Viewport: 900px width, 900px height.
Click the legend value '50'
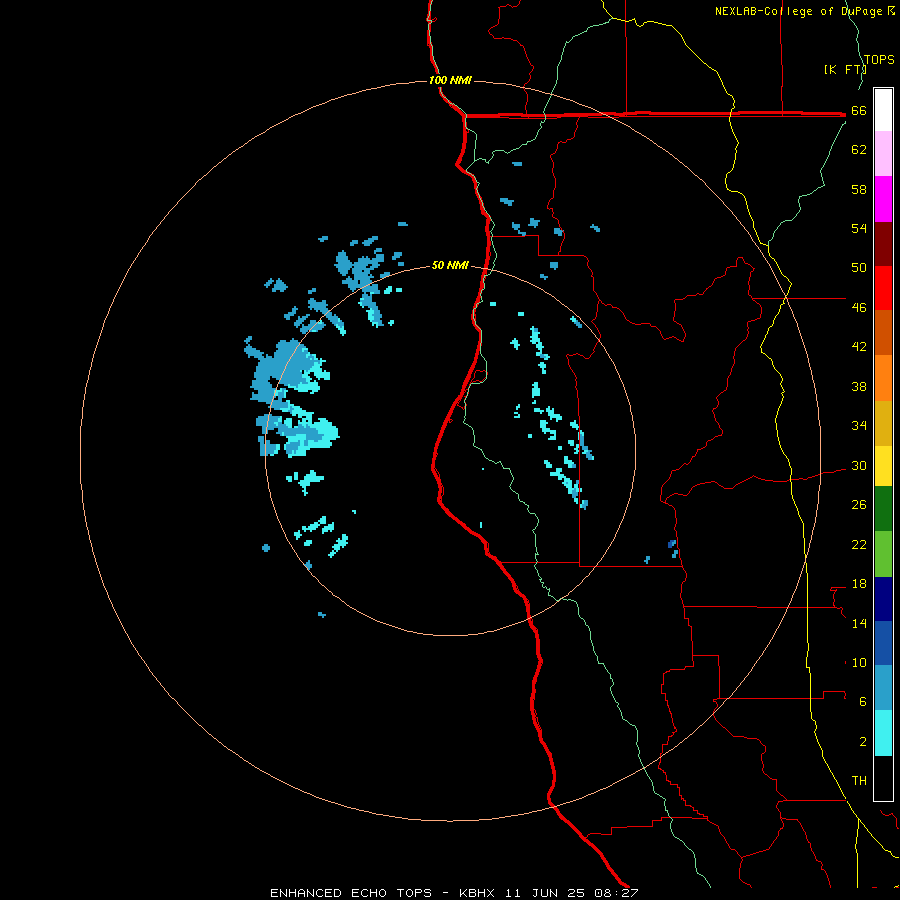click(859, 267)
